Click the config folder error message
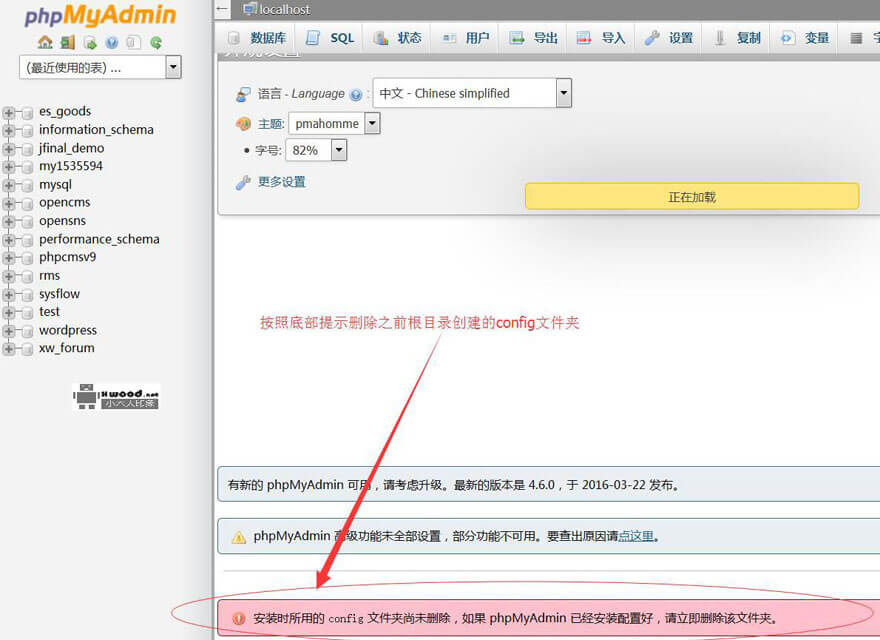This screenshot has width=880, height=640. coord(548,618)
